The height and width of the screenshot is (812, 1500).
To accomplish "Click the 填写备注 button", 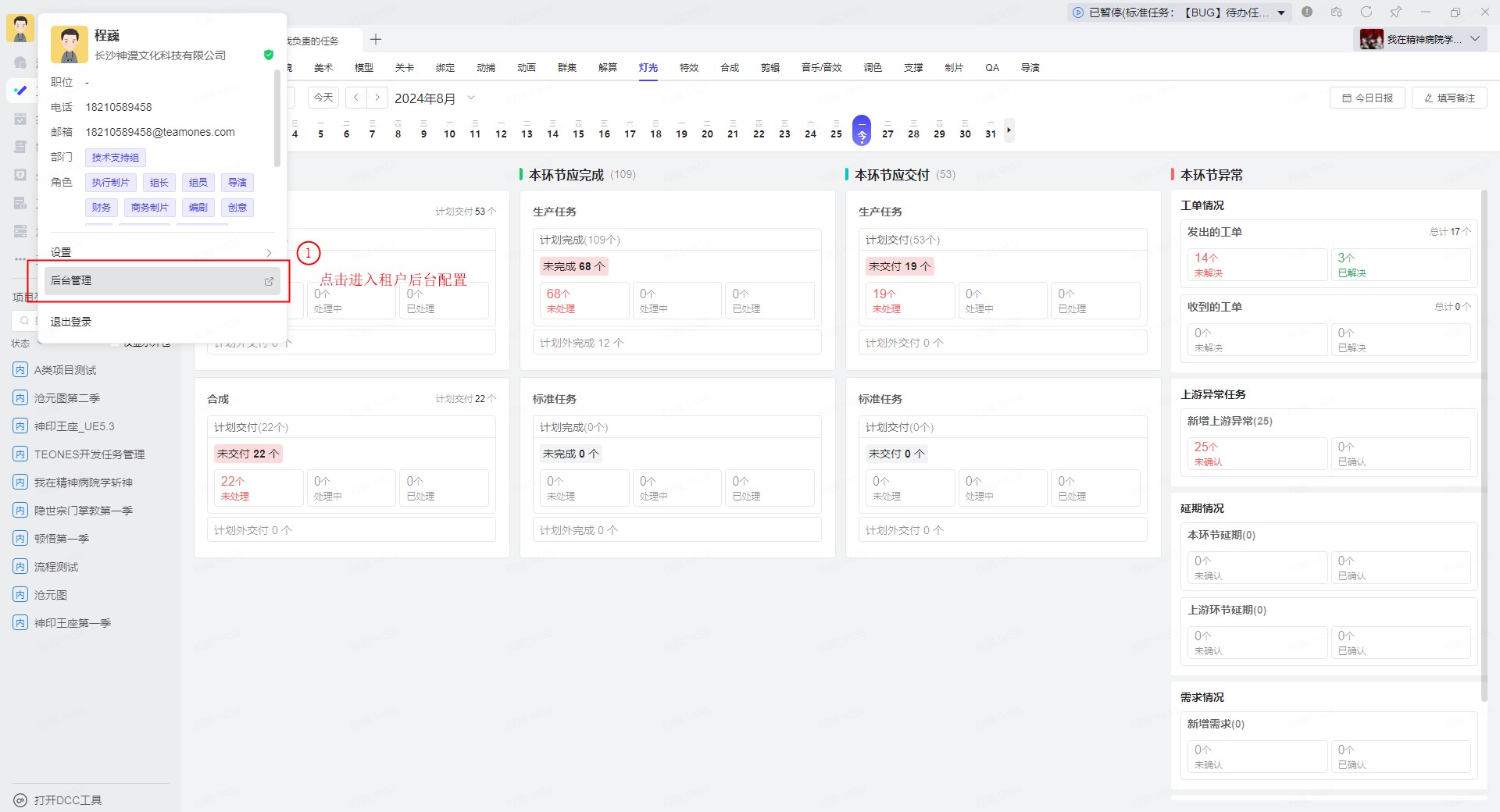I will click(1449, 98).
